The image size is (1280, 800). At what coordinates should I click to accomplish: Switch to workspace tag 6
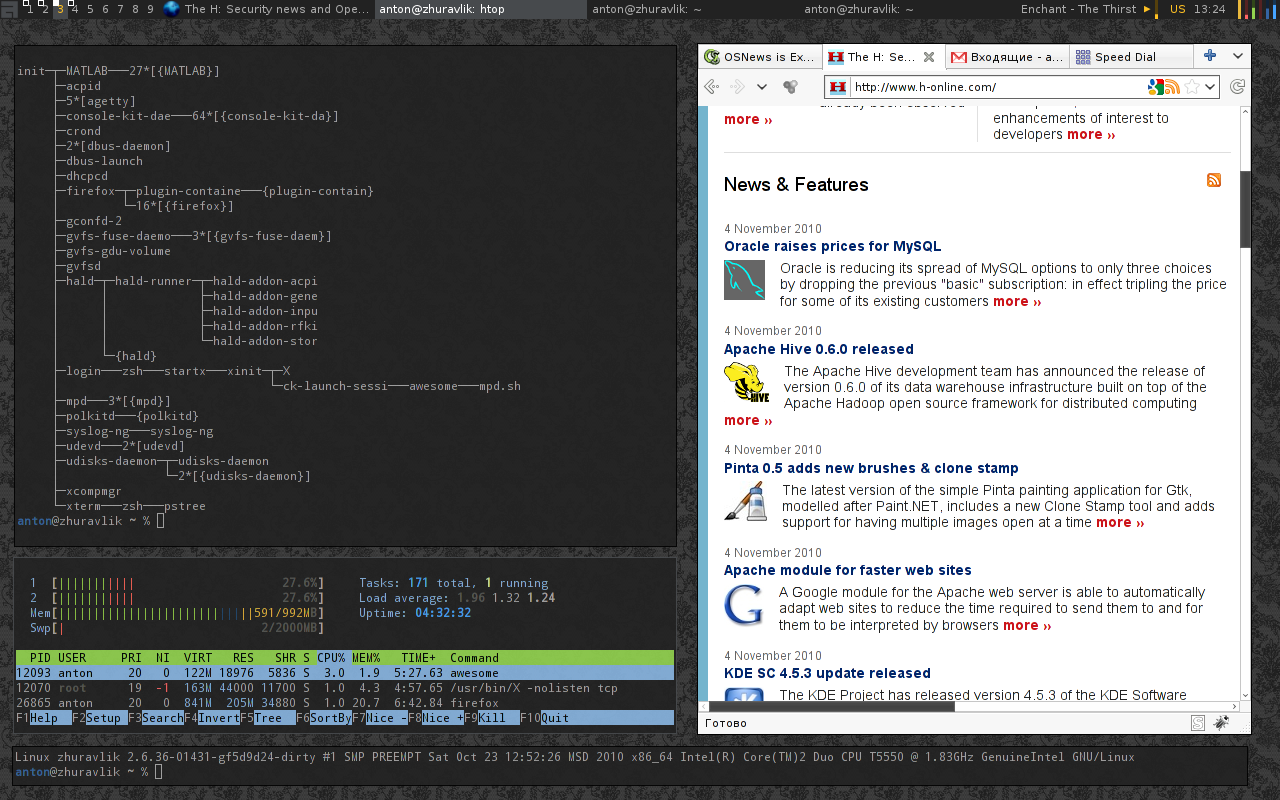click(105, 9)
